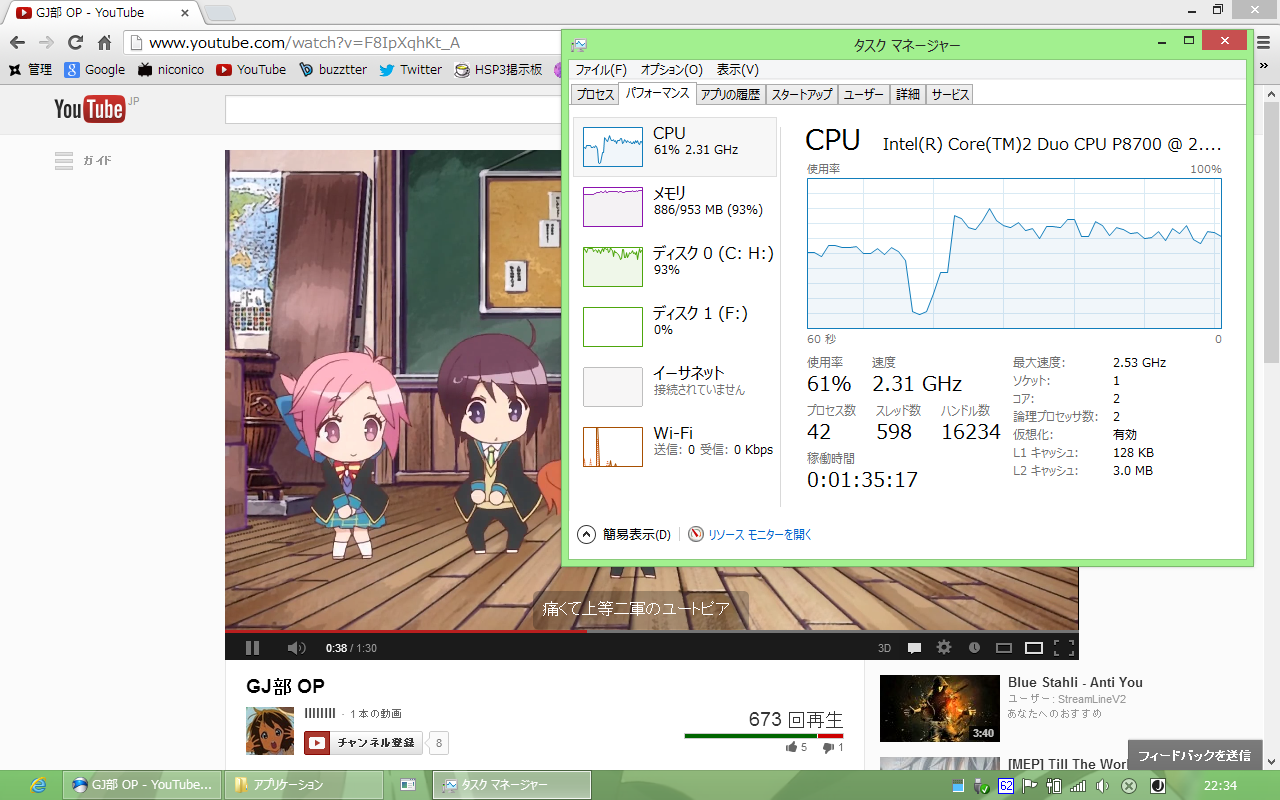This screenshot has height=800, width=1280.
Task: Select ディスク 1 (F:) performance item
Action: pos(676,327)
